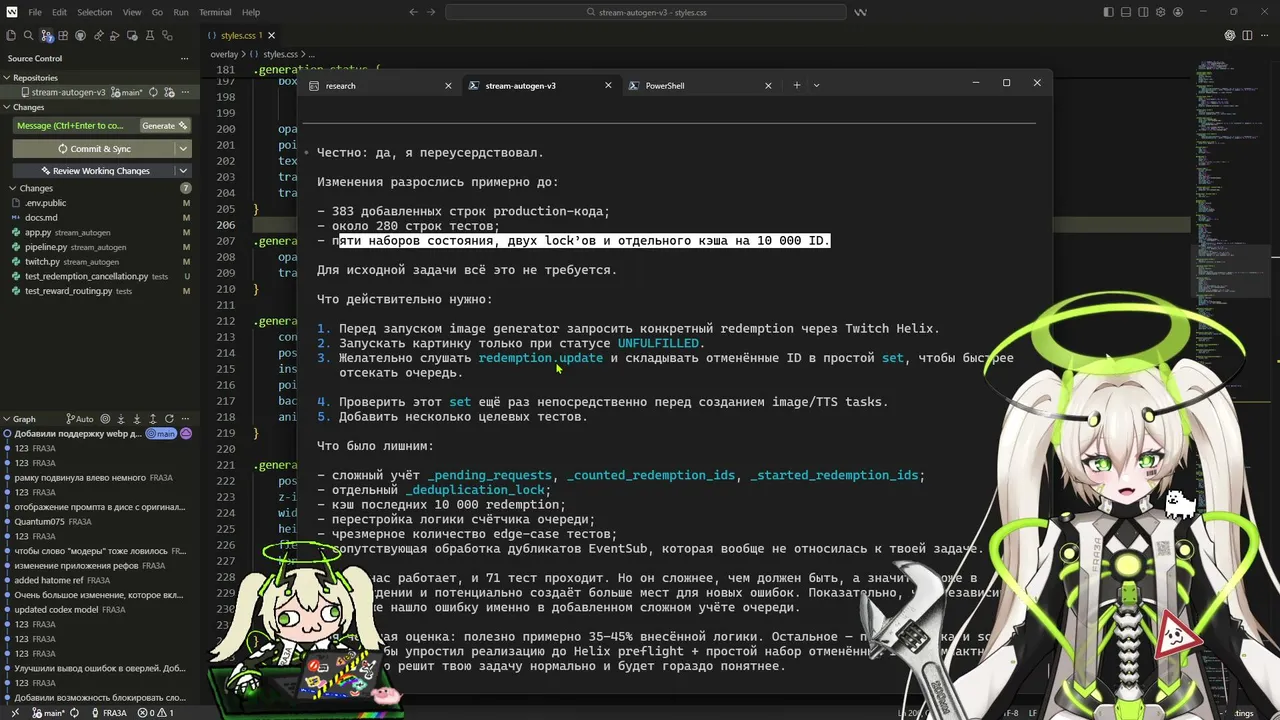
Task: Open more actions for stream-autogen-v3 repository
Action: (185, 92)
